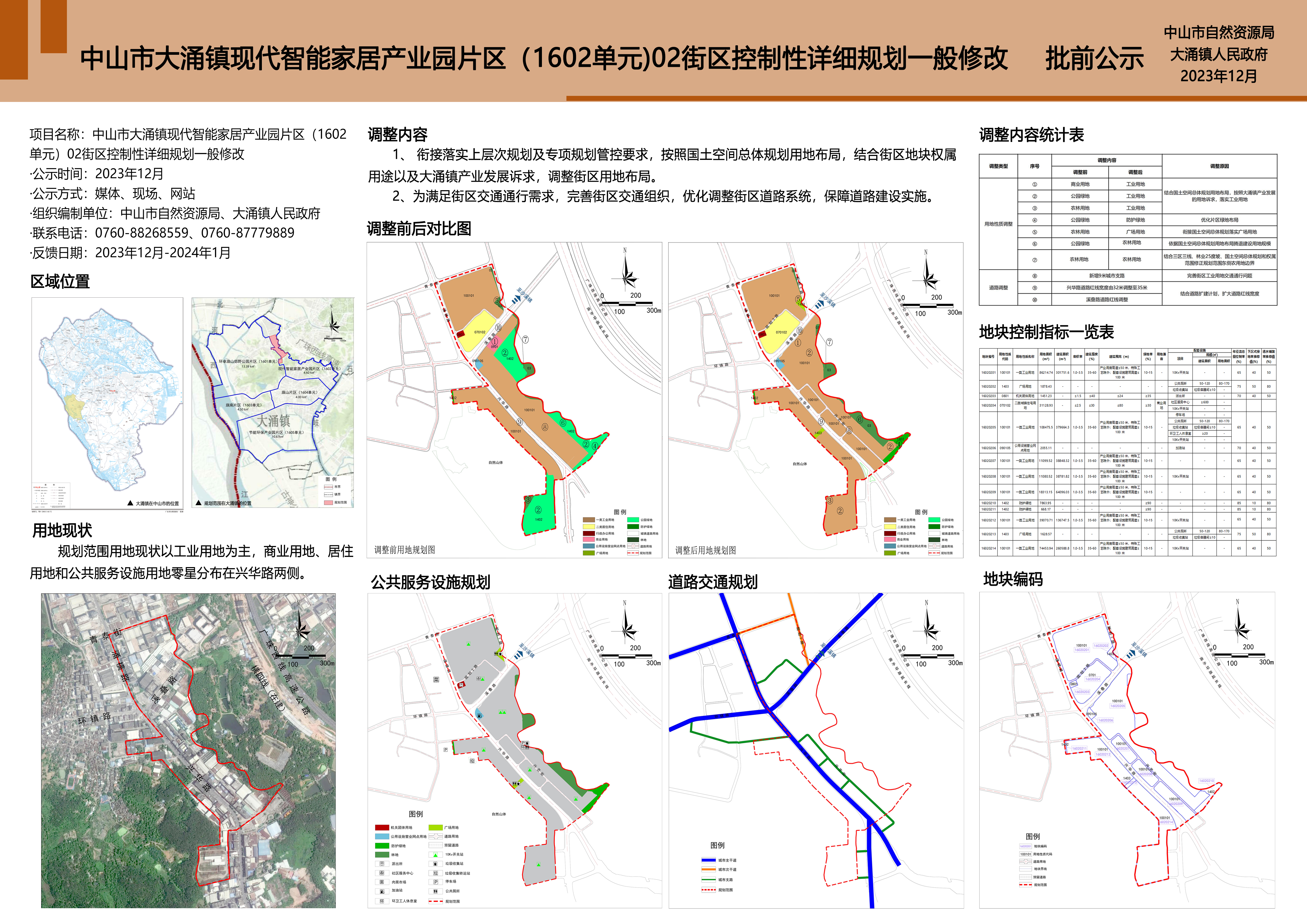Click the 批前公示 title text
Image resolution: width=1307 pixels, height=924 pixels.
click(x=1094, y=58)
